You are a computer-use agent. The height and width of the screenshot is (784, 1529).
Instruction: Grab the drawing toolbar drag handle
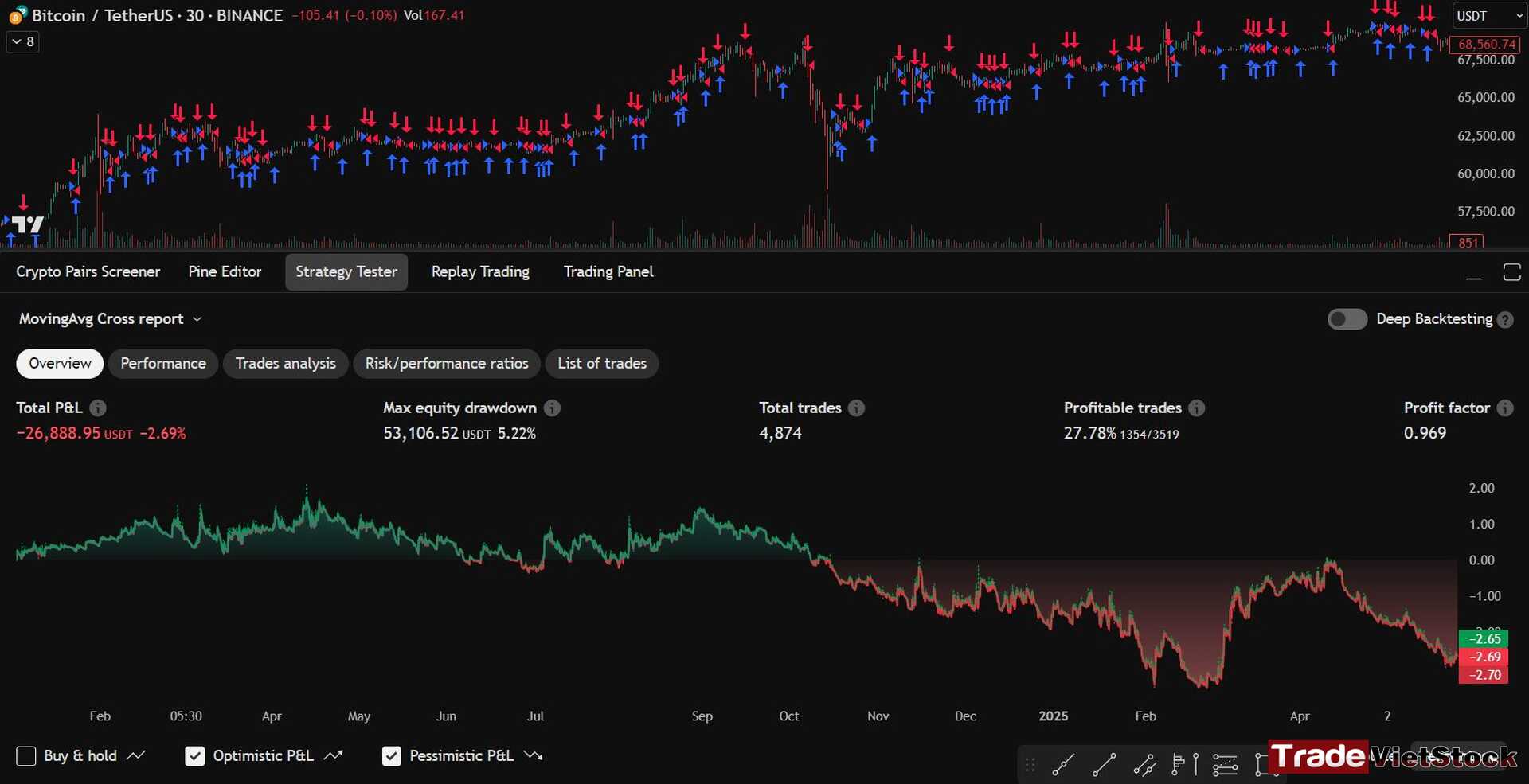[1030, 765]
